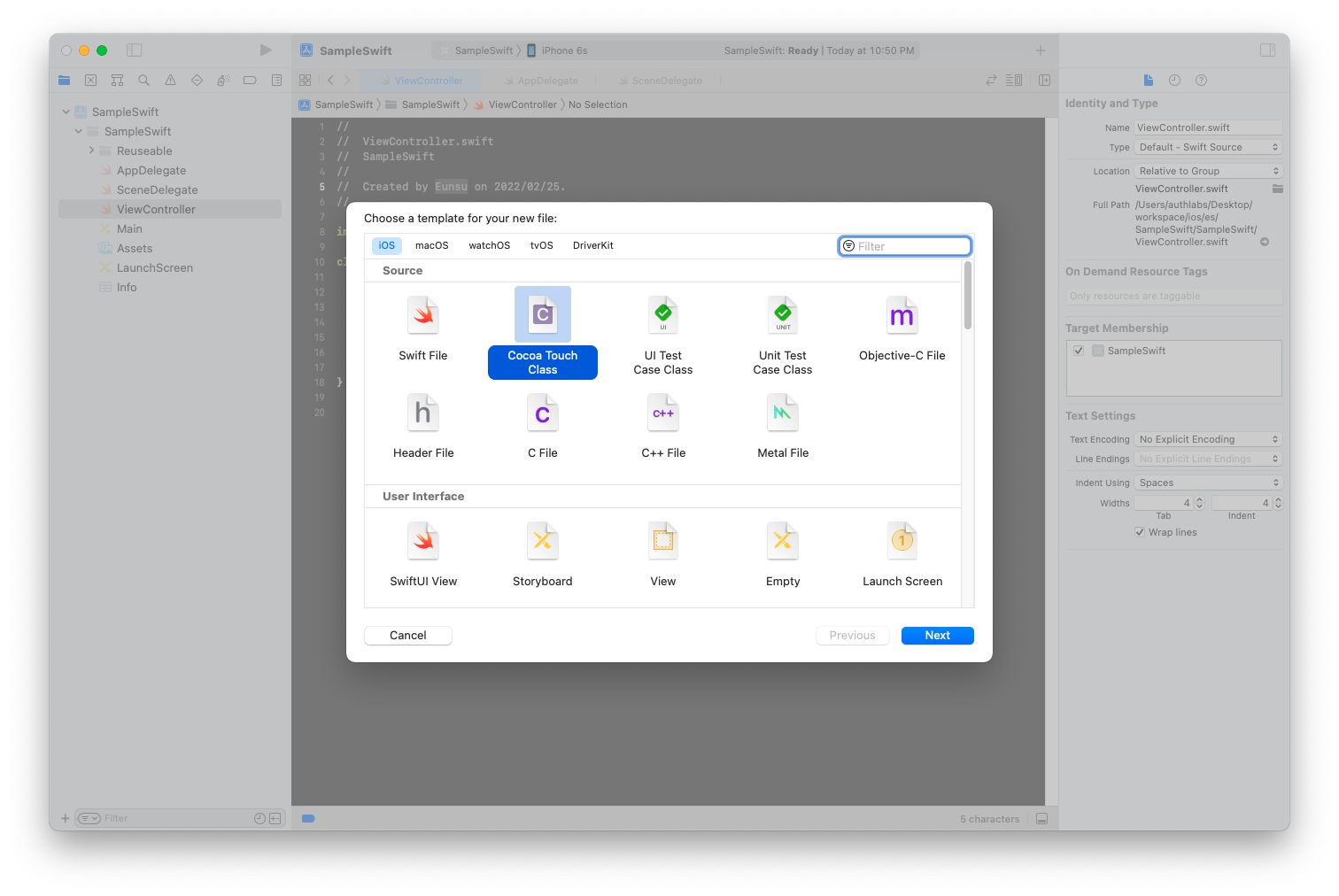Click the Cancel button
This screenshot has width=1339, height=896.
tap(408, 636)
